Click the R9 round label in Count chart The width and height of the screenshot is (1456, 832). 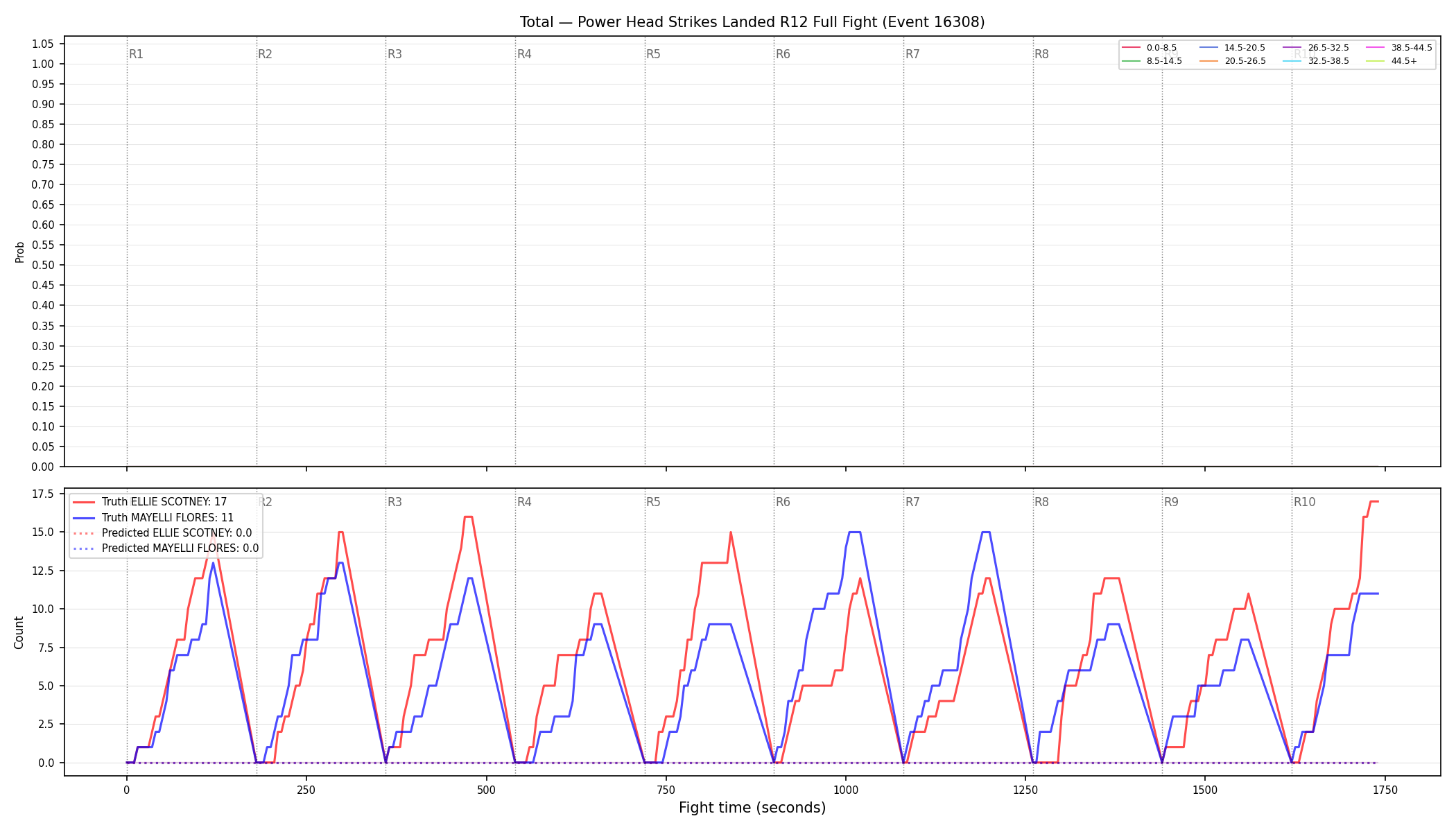(1171, 502)
